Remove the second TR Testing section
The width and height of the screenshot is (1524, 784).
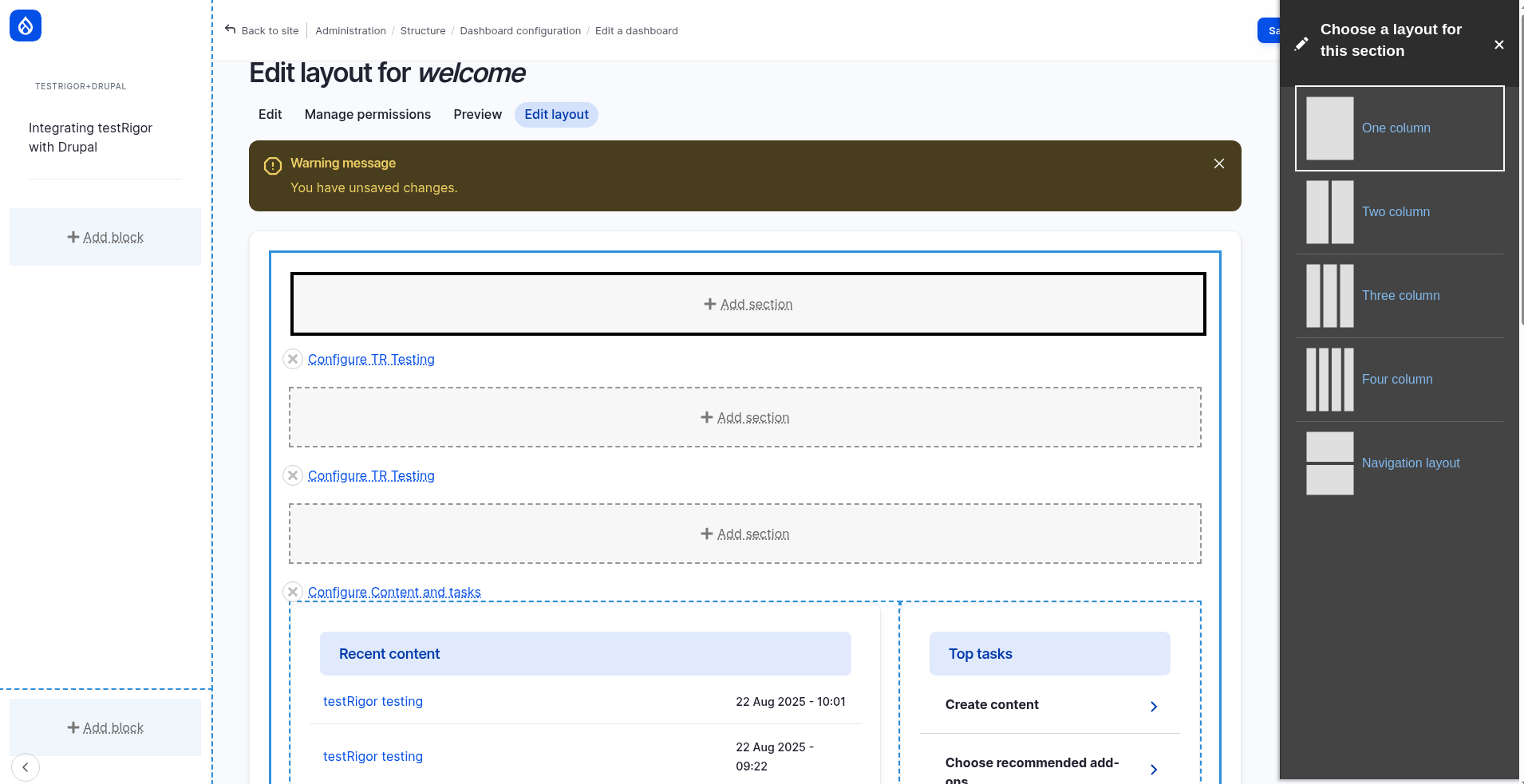(293, 475)
